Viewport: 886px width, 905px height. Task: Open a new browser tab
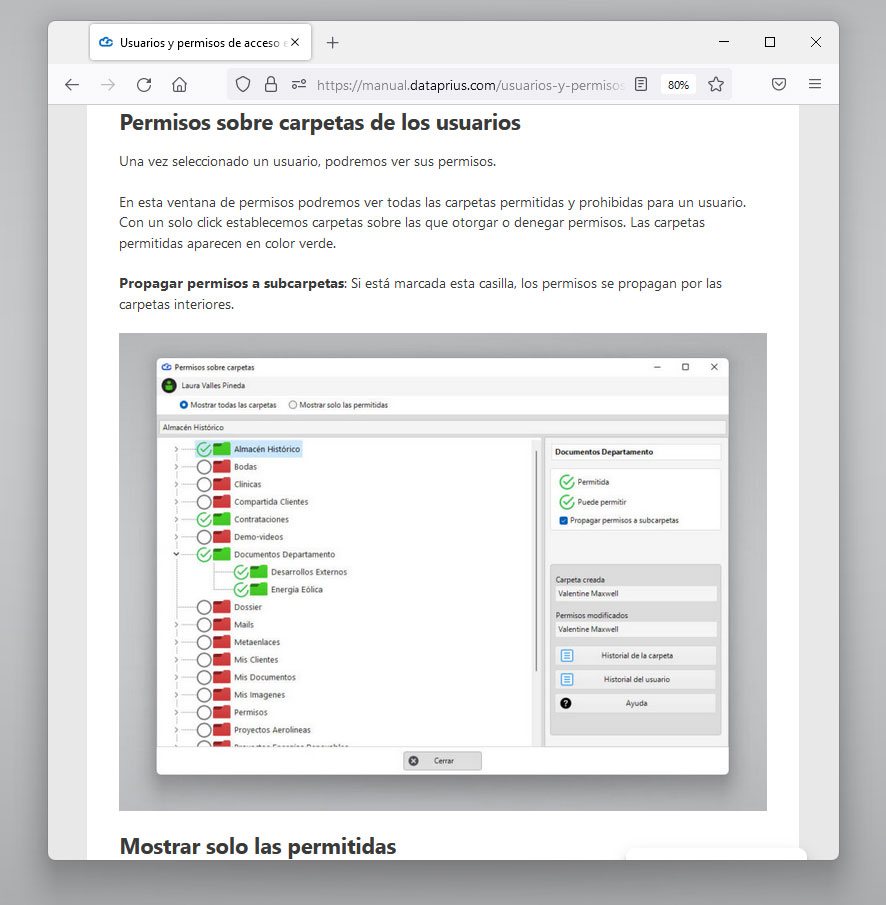coord(332,42)
